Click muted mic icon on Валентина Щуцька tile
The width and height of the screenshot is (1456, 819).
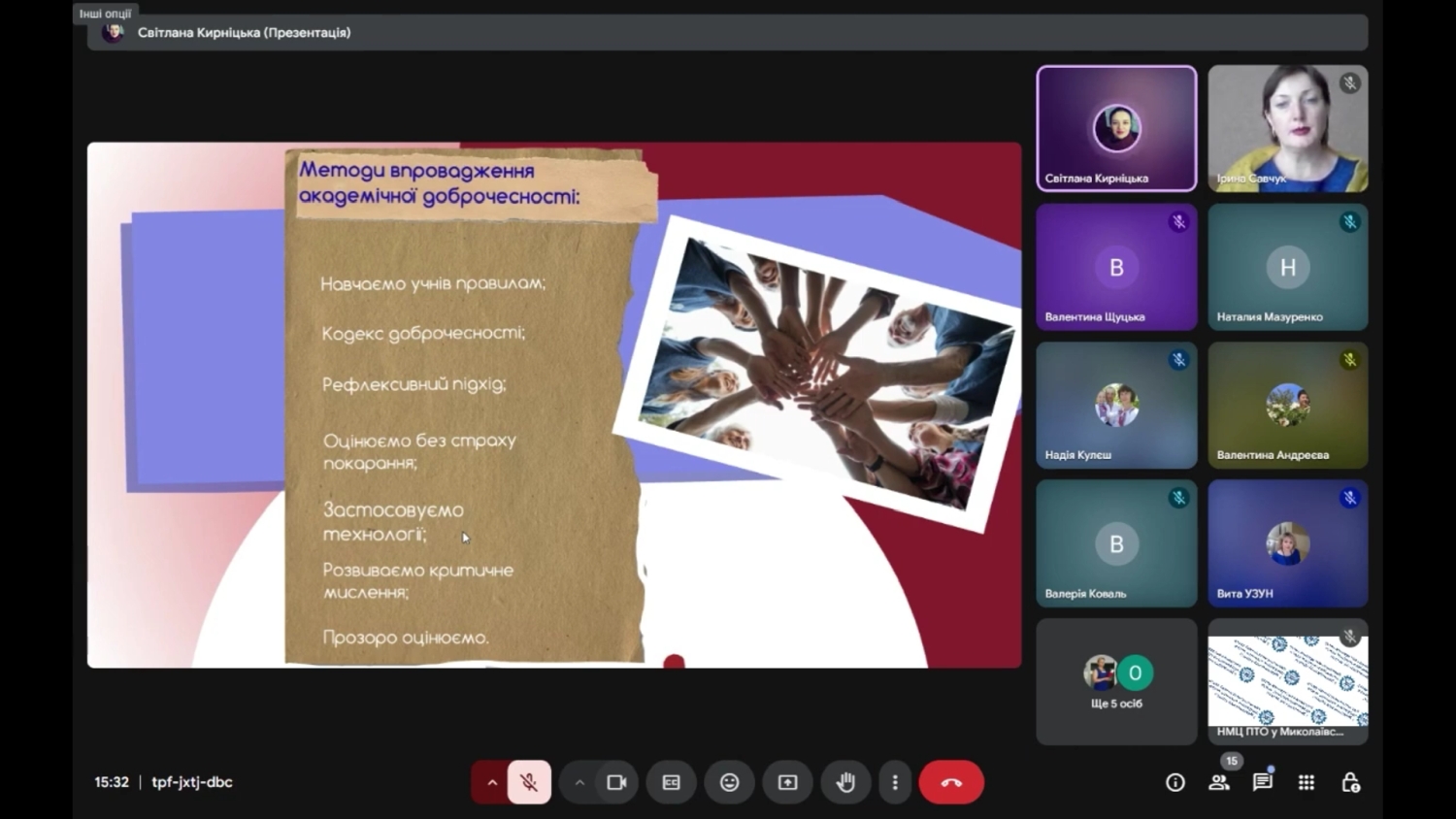tap(1178, 222)
